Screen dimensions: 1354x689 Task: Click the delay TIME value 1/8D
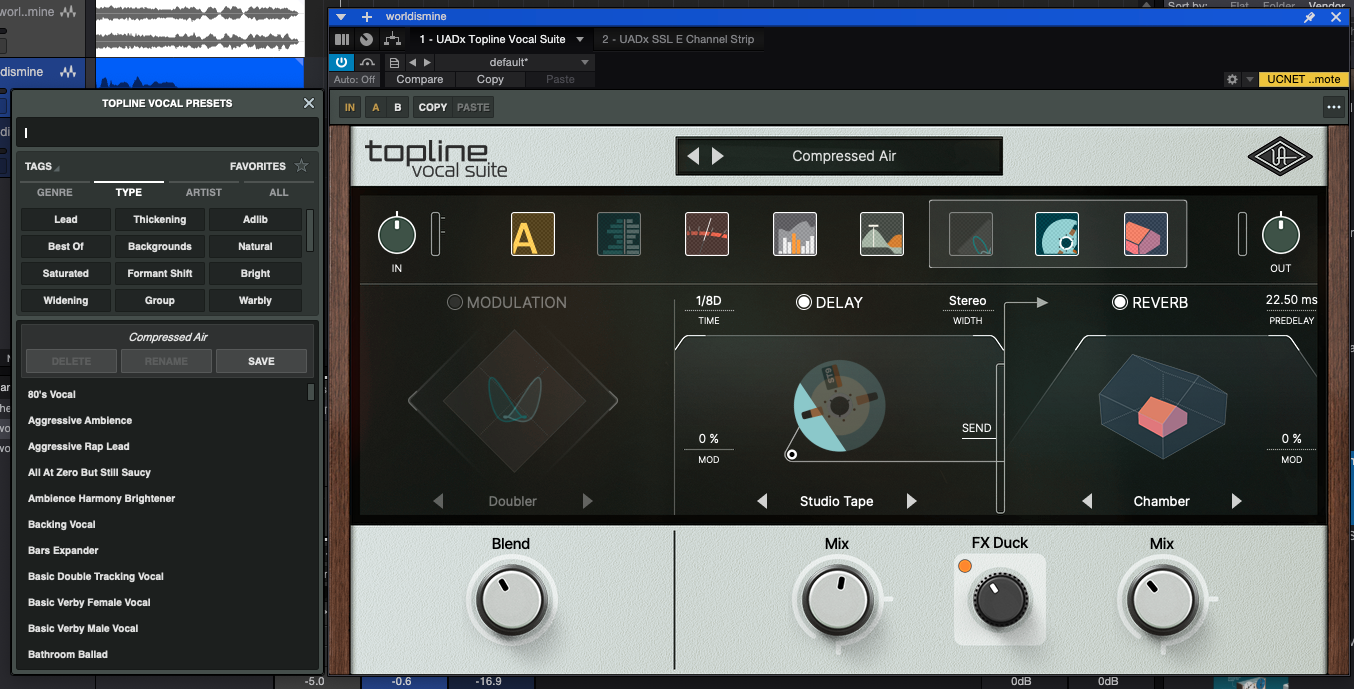(709, 301)
